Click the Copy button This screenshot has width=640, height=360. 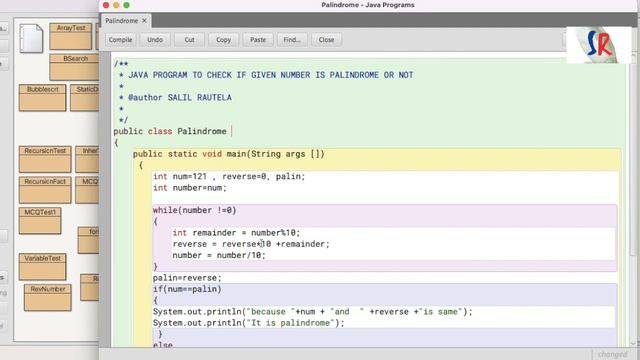coord(224,40)
